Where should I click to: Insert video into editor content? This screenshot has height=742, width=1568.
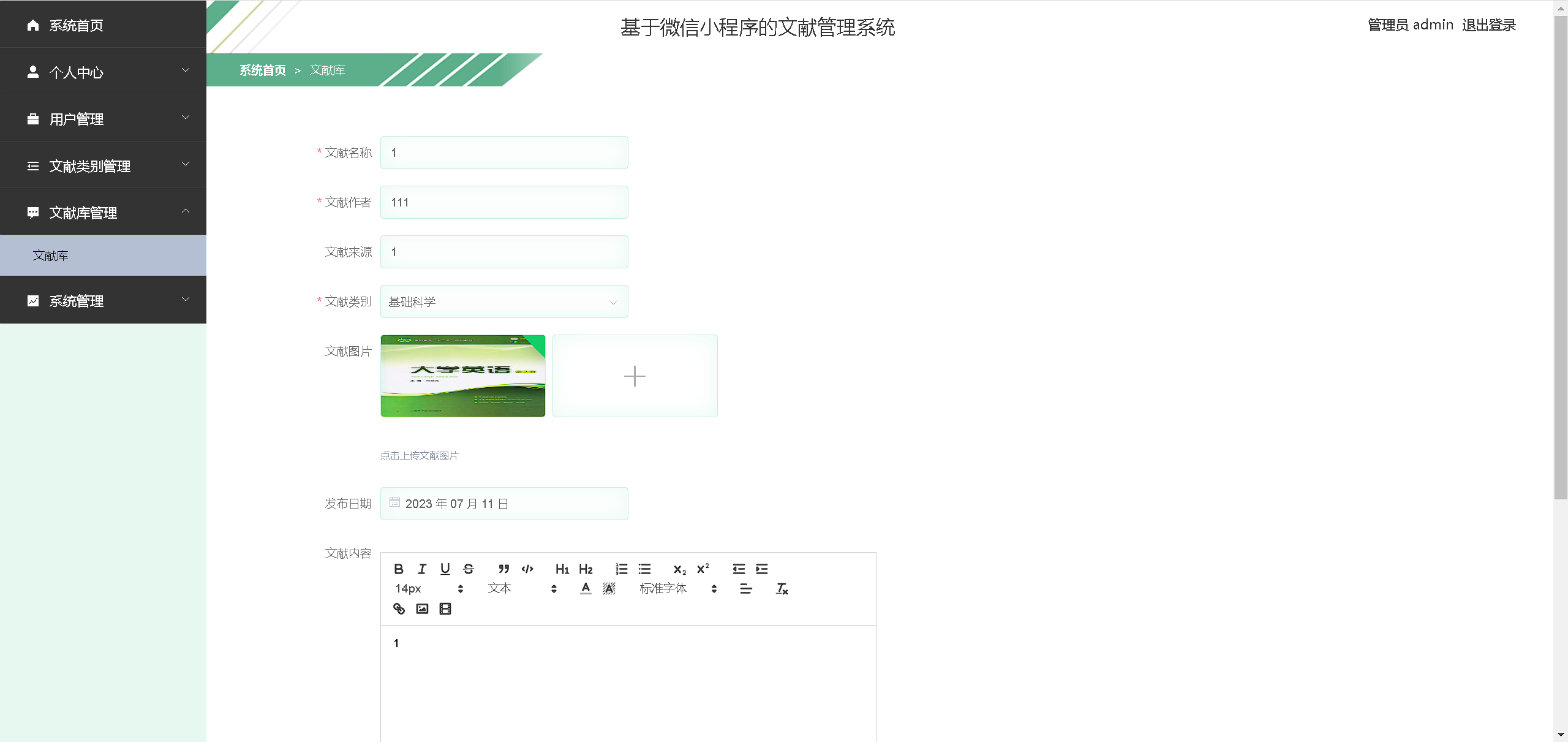[x=445, y=608]
